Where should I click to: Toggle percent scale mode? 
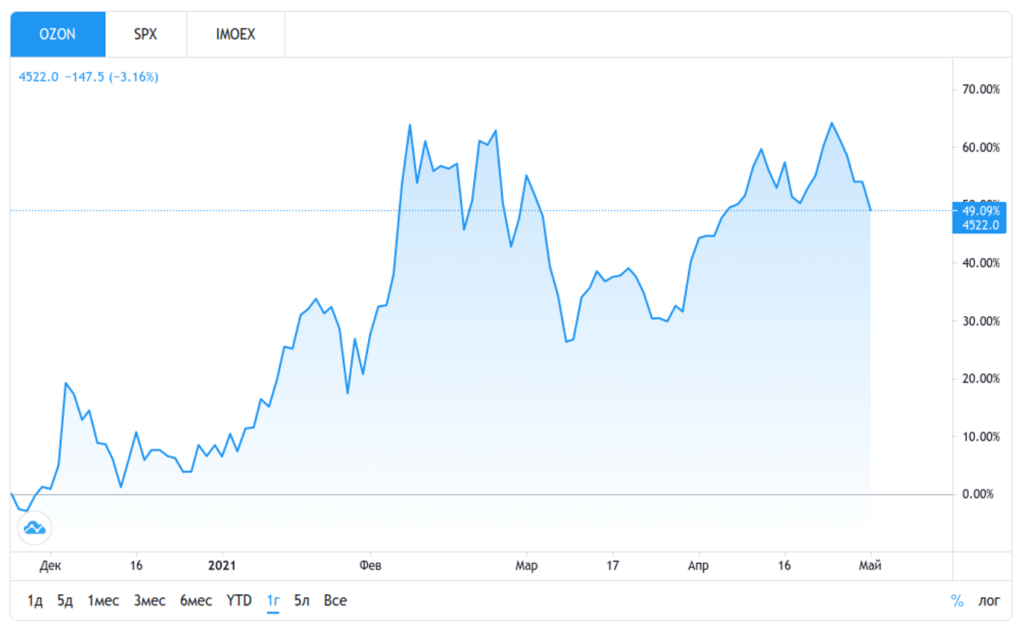[956, 601]
